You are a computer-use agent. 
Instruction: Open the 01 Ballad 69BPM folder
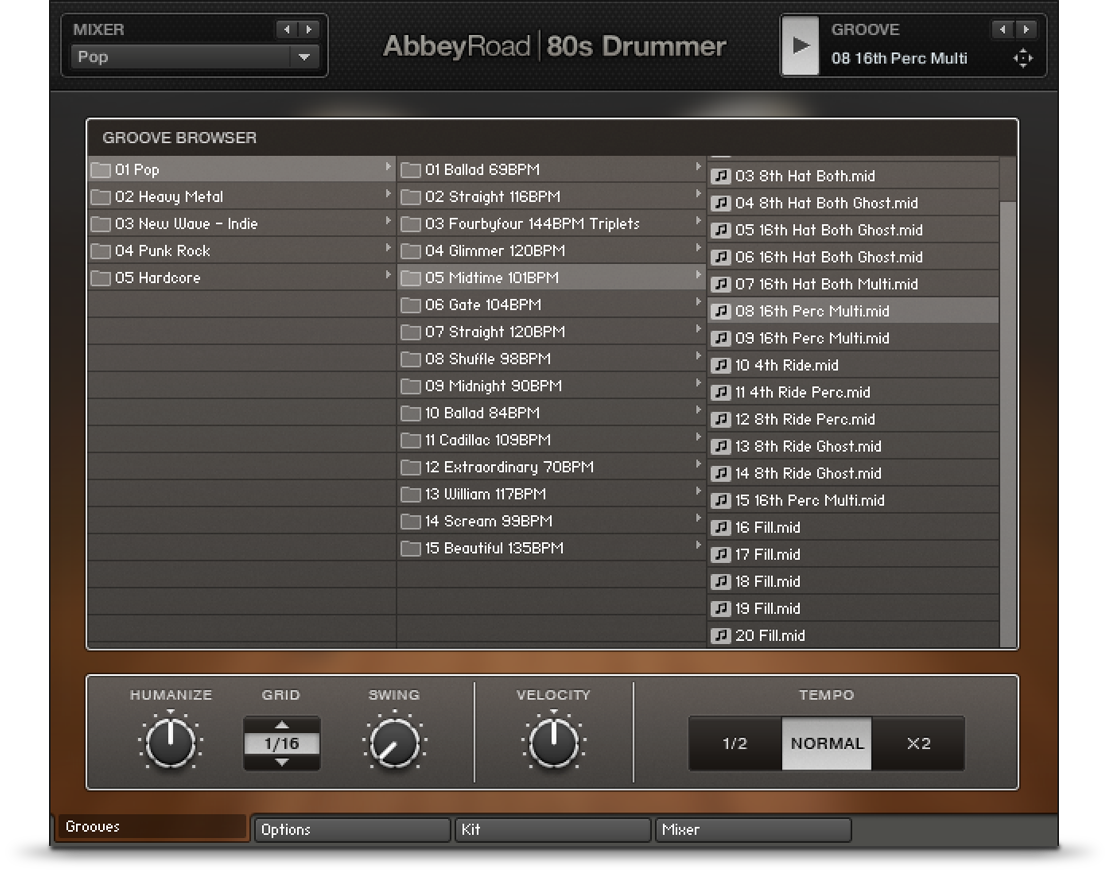pyautogui.click(x=551, y=169)
